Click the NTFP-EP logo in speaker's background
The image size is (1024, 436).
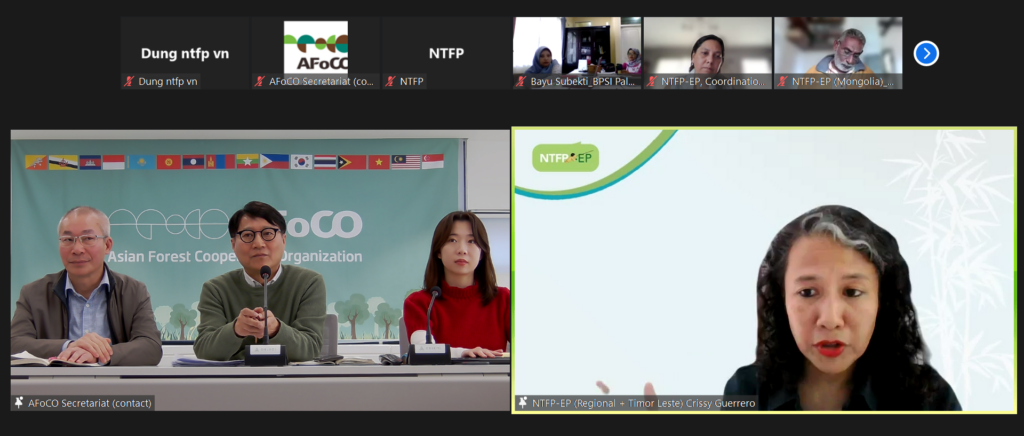pos(565,158)
